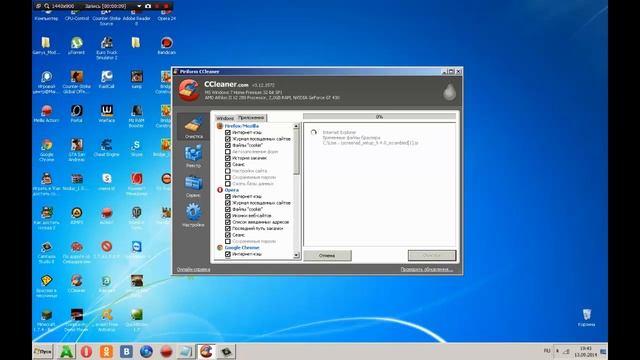Open the TeamViewer desktop shortcut
This screenshot has height=360, width=640.
pyautogui.click(x=136, y=249)
